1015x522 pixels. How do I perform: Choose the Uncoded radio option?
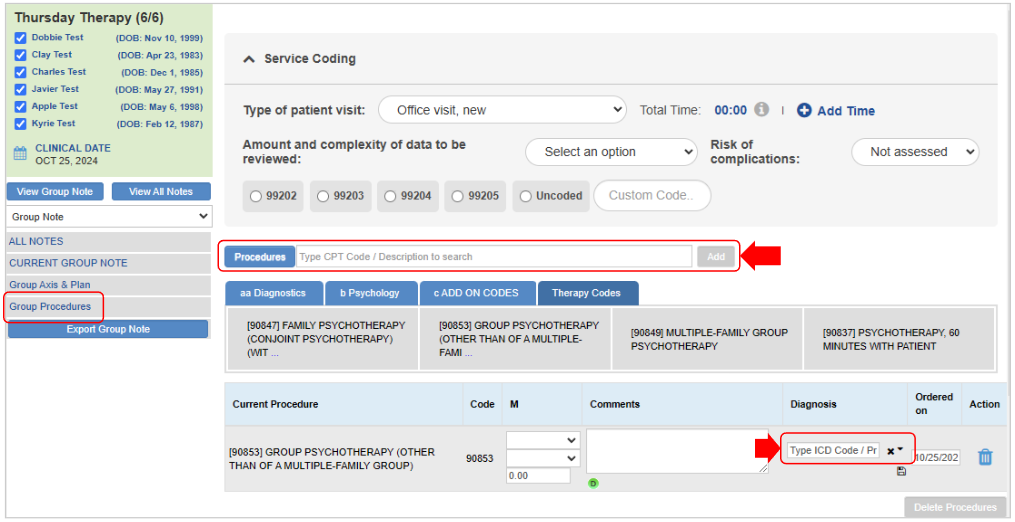[526, 196]
